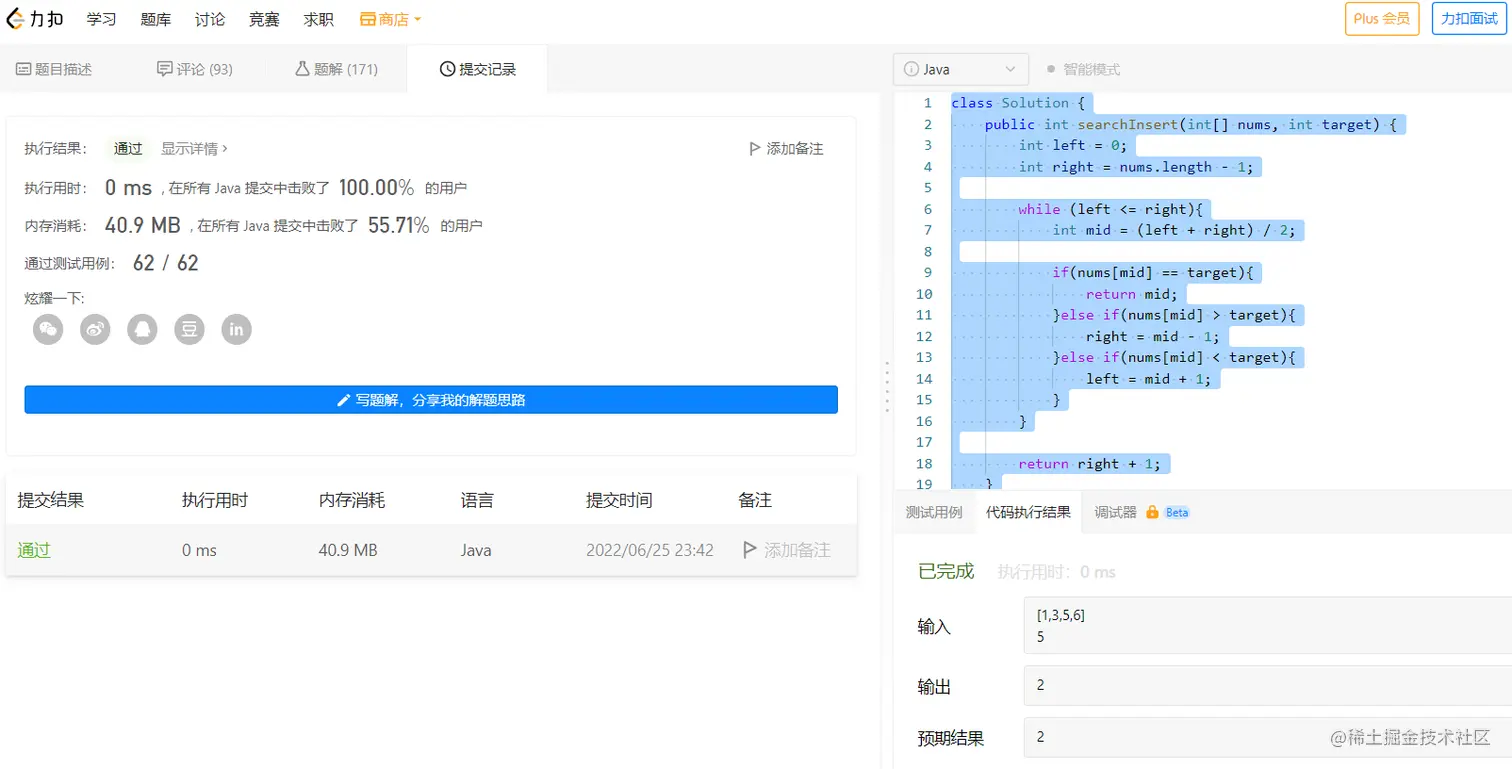Click the line return right + 1

pyautogui.click(x=1090, y=464)
